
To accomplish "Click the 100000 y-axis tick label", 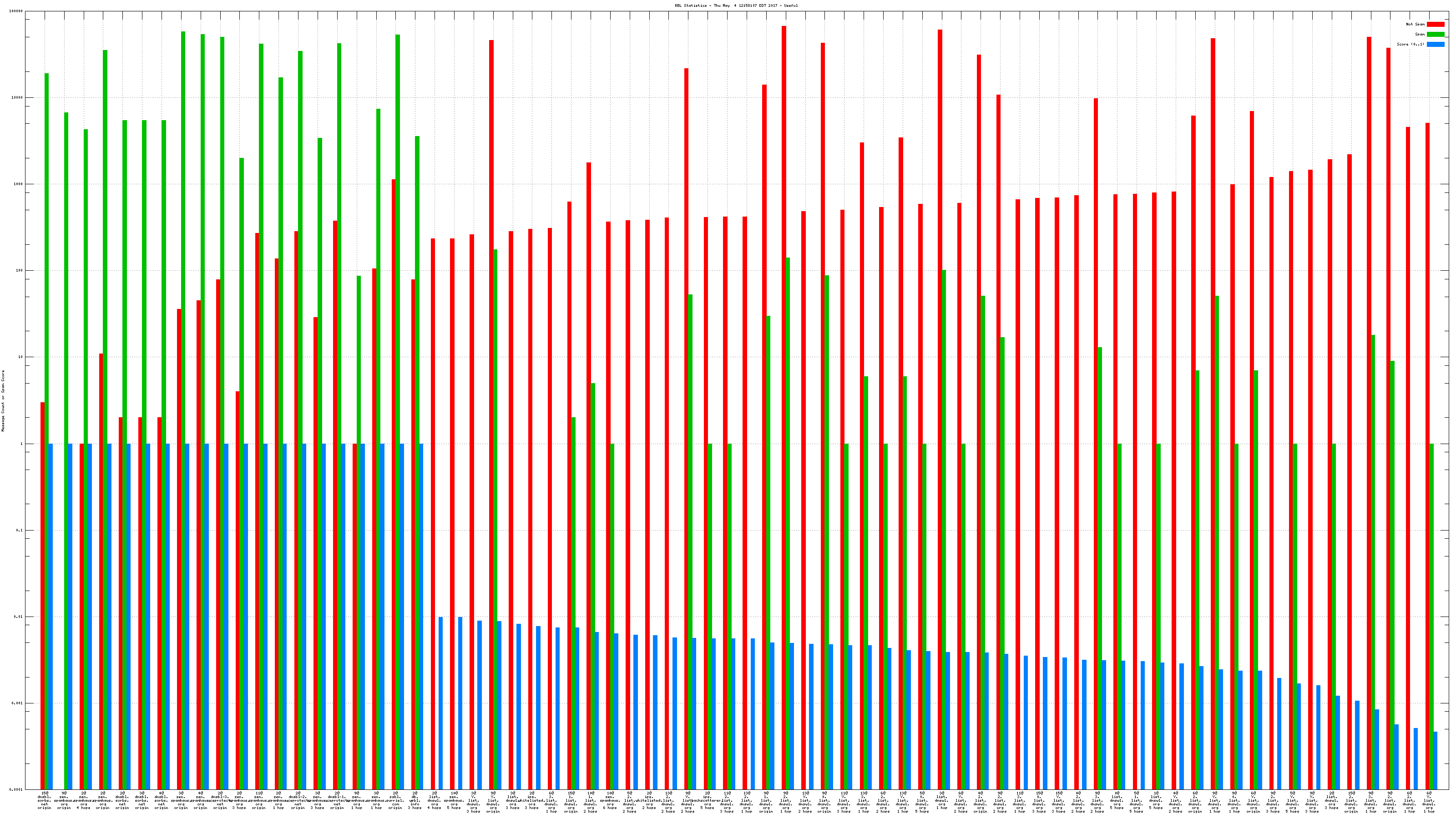I will (17, 11).
